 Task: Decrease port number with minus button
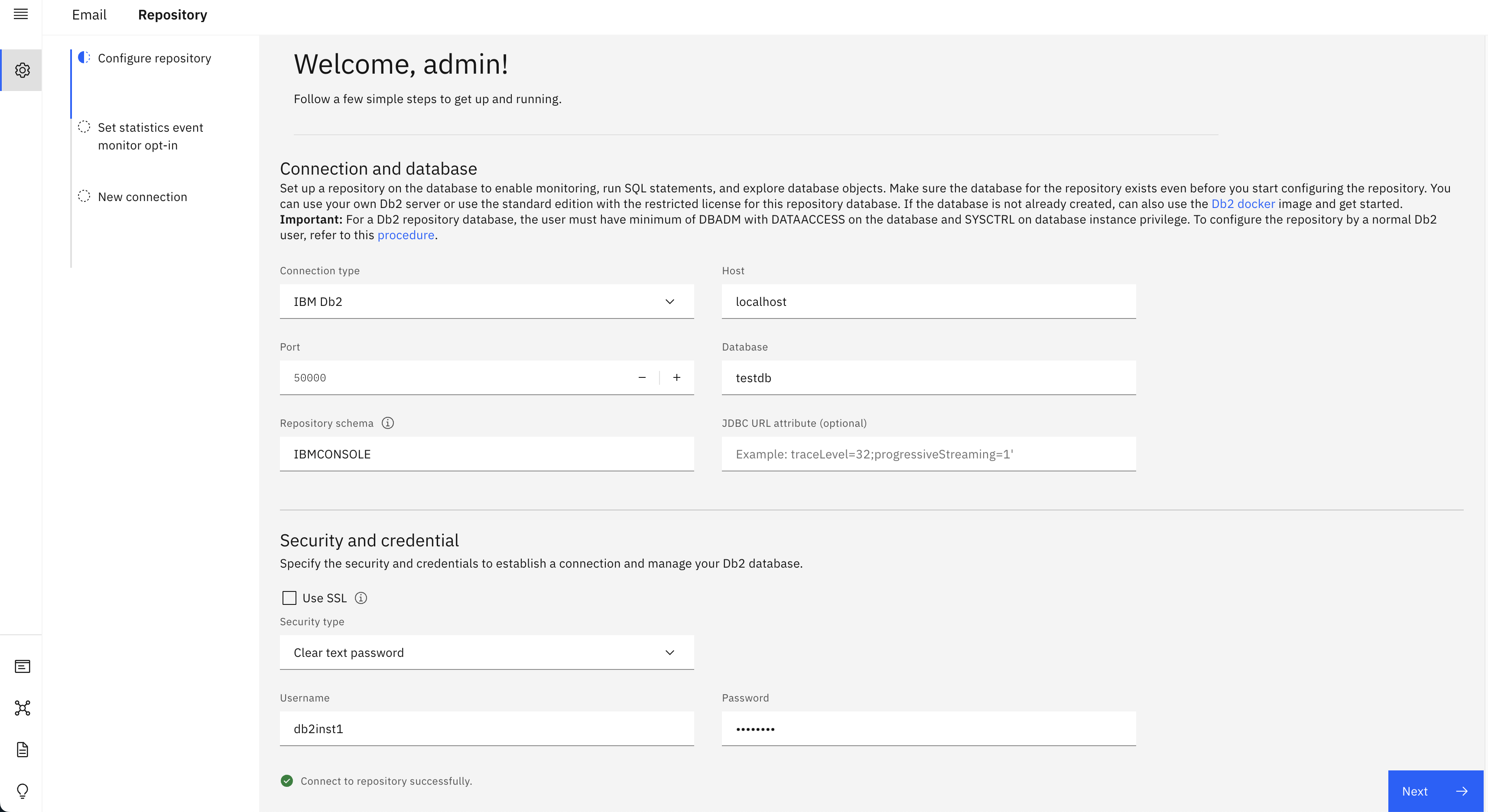[x=642, y=378]
